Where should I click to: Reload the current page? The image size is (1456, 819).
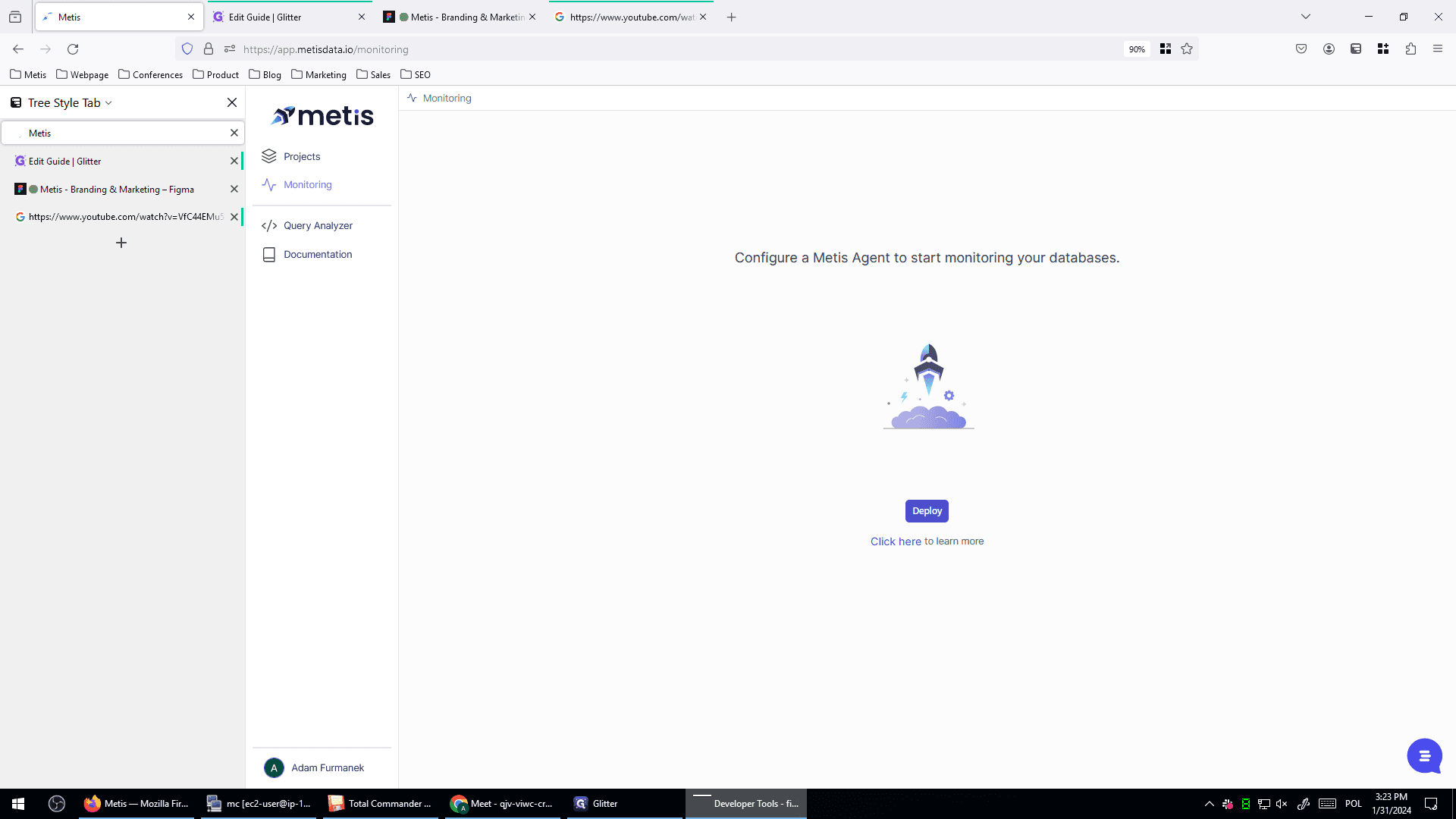73,49
